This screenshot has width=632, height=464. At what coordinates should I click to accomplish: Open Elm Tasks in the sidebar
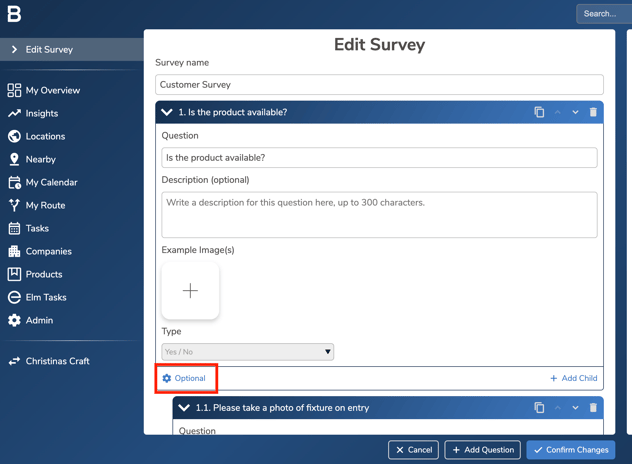(46, 297)
